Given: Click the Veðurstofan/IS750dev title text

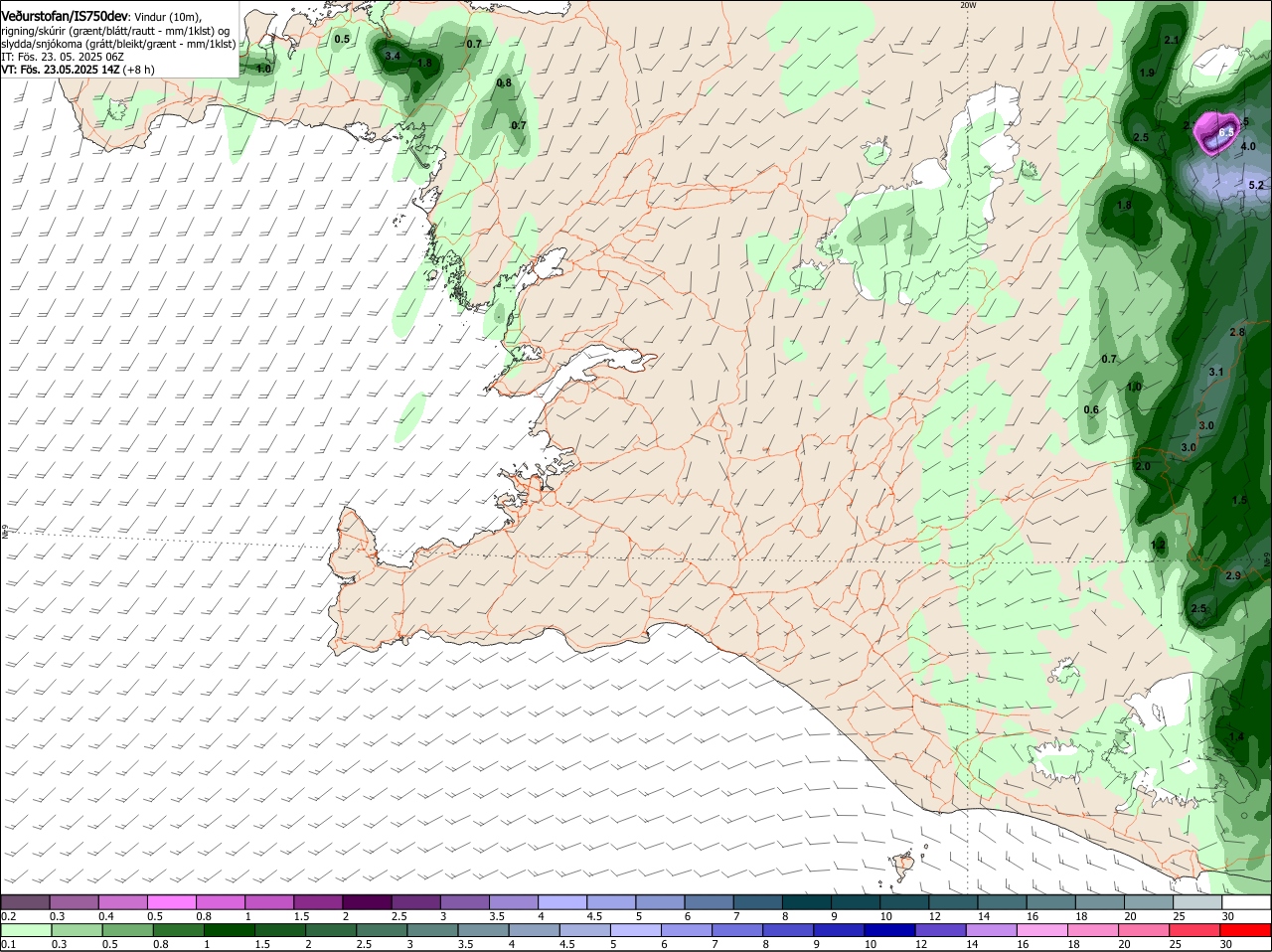Looking at the screenshot, I should click(65, 16).
